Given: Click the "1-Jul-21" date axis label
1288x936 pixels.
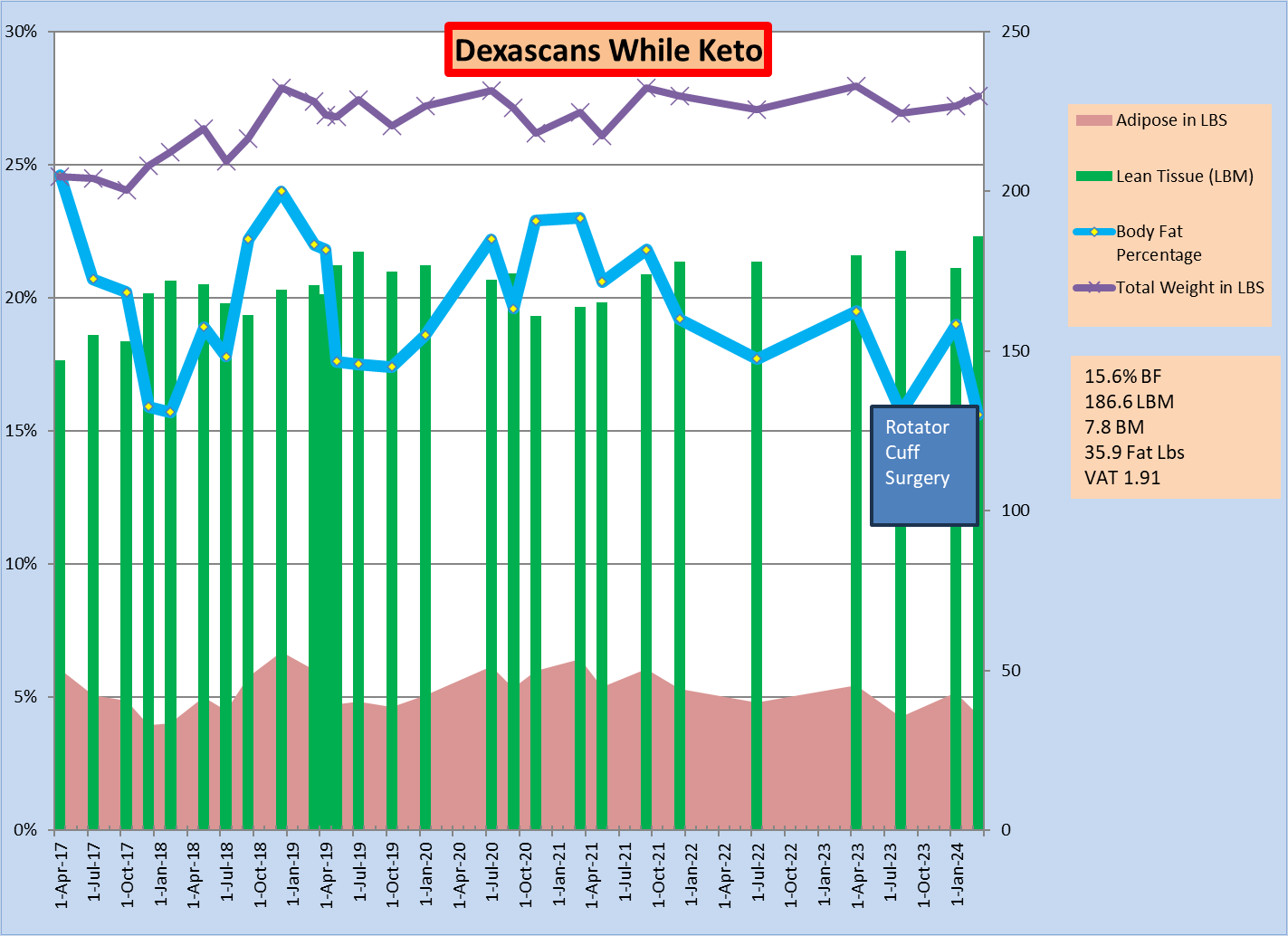Looking at the screenshot, I should [625, 873].
